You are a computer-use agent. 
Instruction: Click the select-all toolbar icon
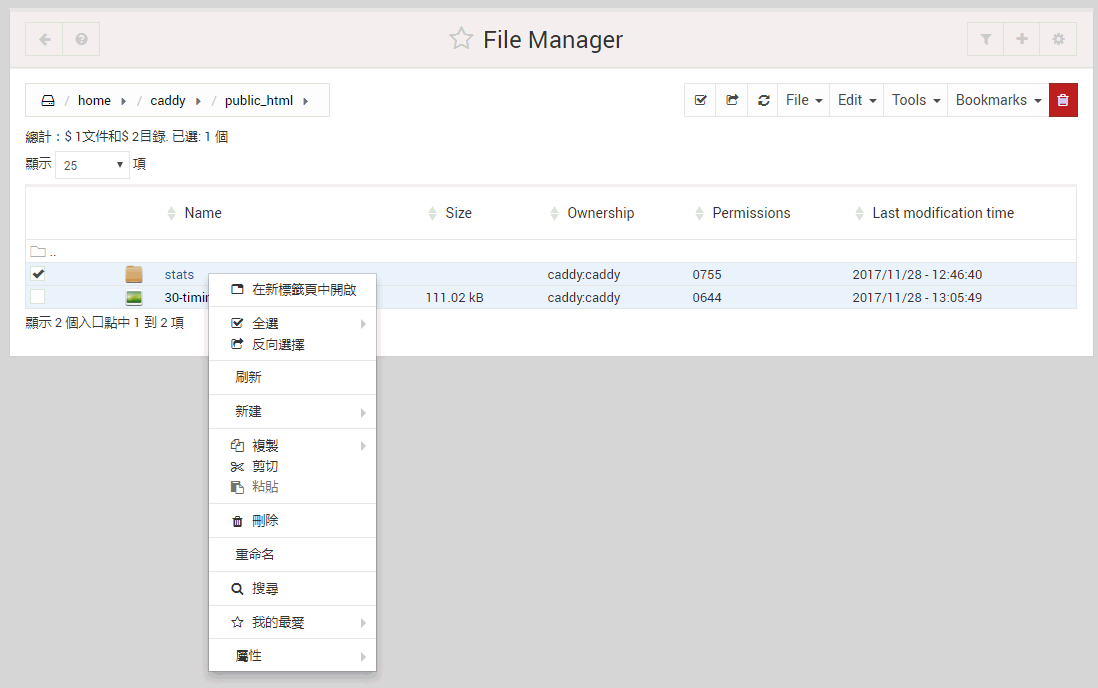[700, 100]
